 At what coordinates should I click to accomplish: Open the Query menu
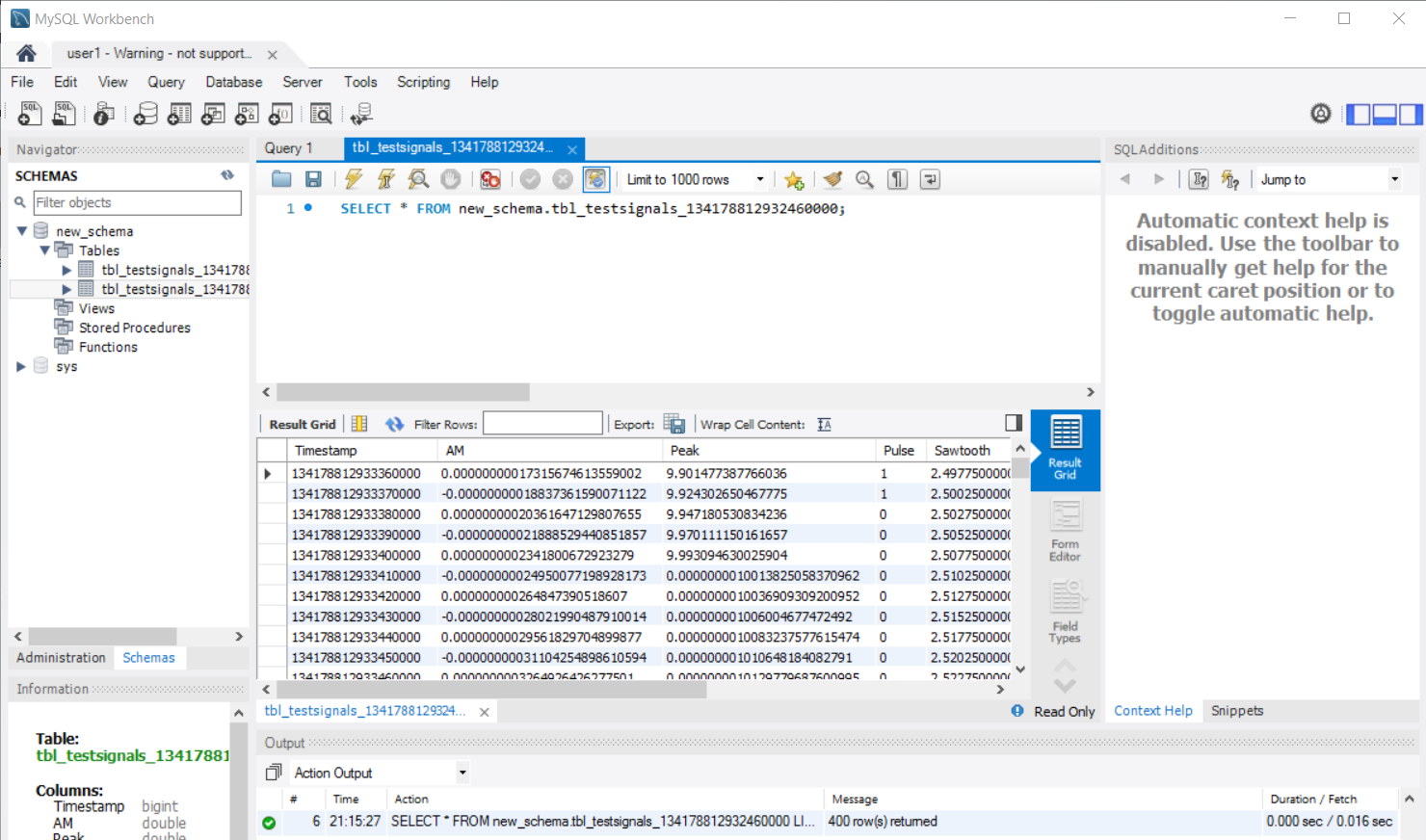(166, 82)
